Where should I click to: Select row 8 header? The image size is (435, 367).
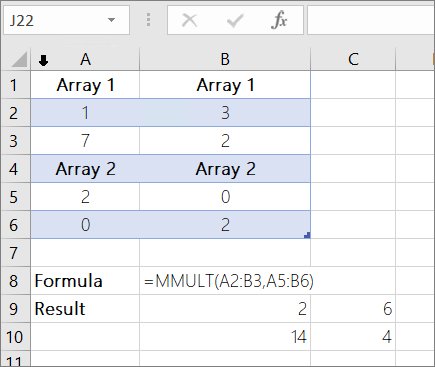click(15, 281)
